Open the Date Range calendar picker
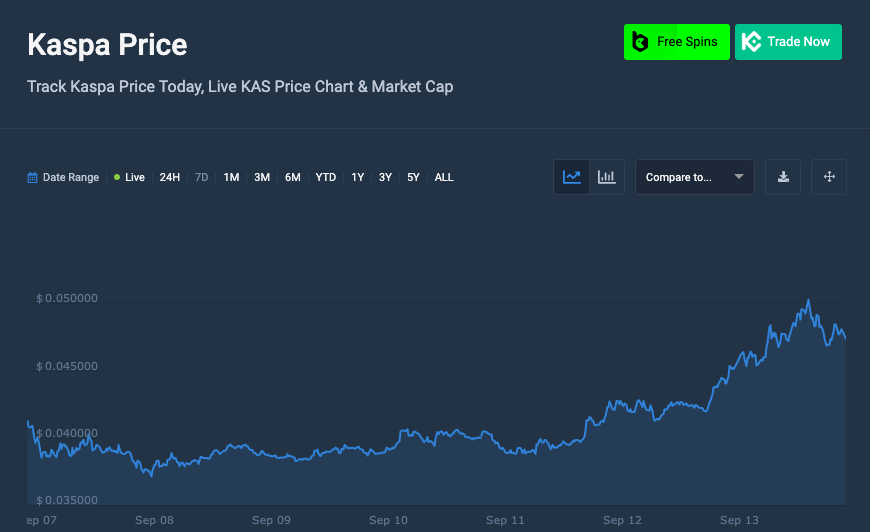Screen dimensions: 870x532 [32, 178]
